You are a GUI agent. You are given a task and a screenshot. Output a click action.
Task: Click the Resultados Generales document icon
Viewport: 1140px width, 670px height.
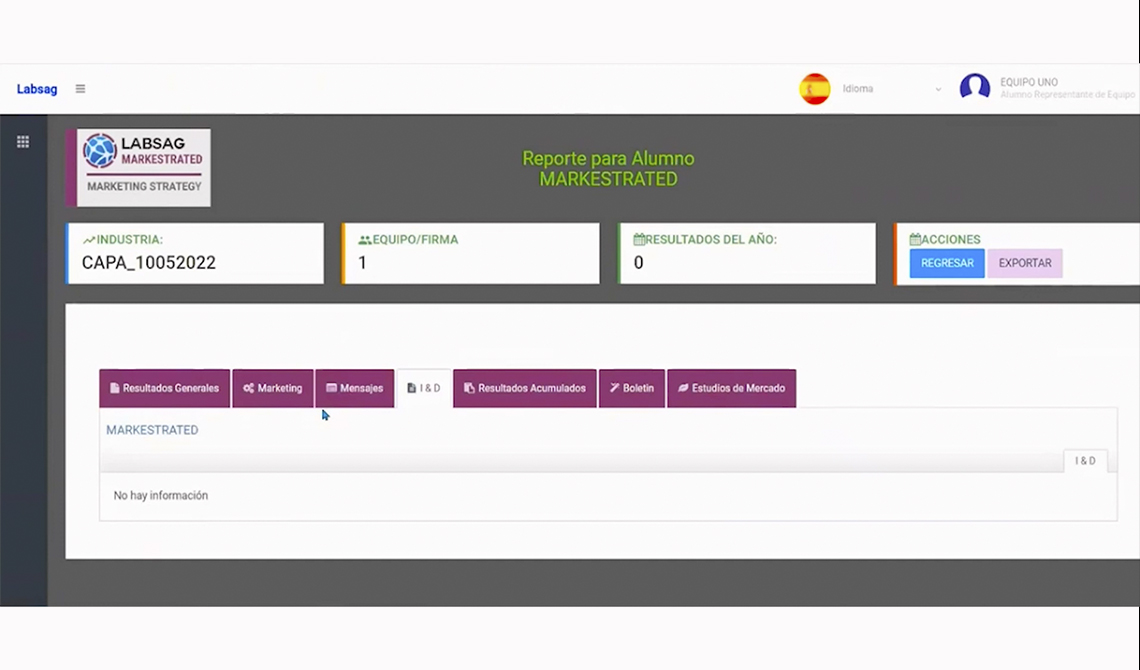coord(115,388)
